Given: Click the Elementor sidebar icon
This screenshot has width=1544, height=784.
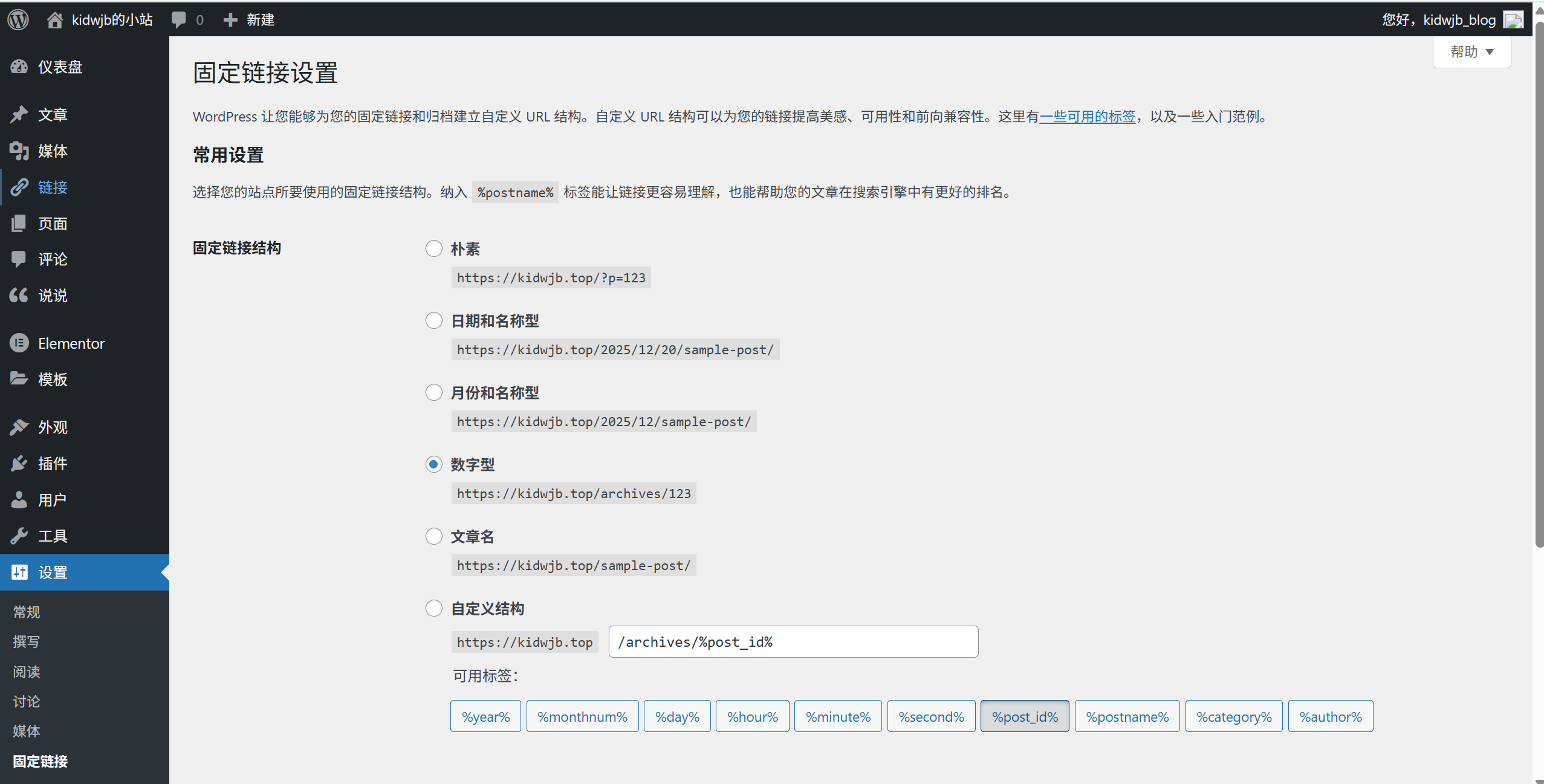Looking at the screenshot, I should point(19,343).
